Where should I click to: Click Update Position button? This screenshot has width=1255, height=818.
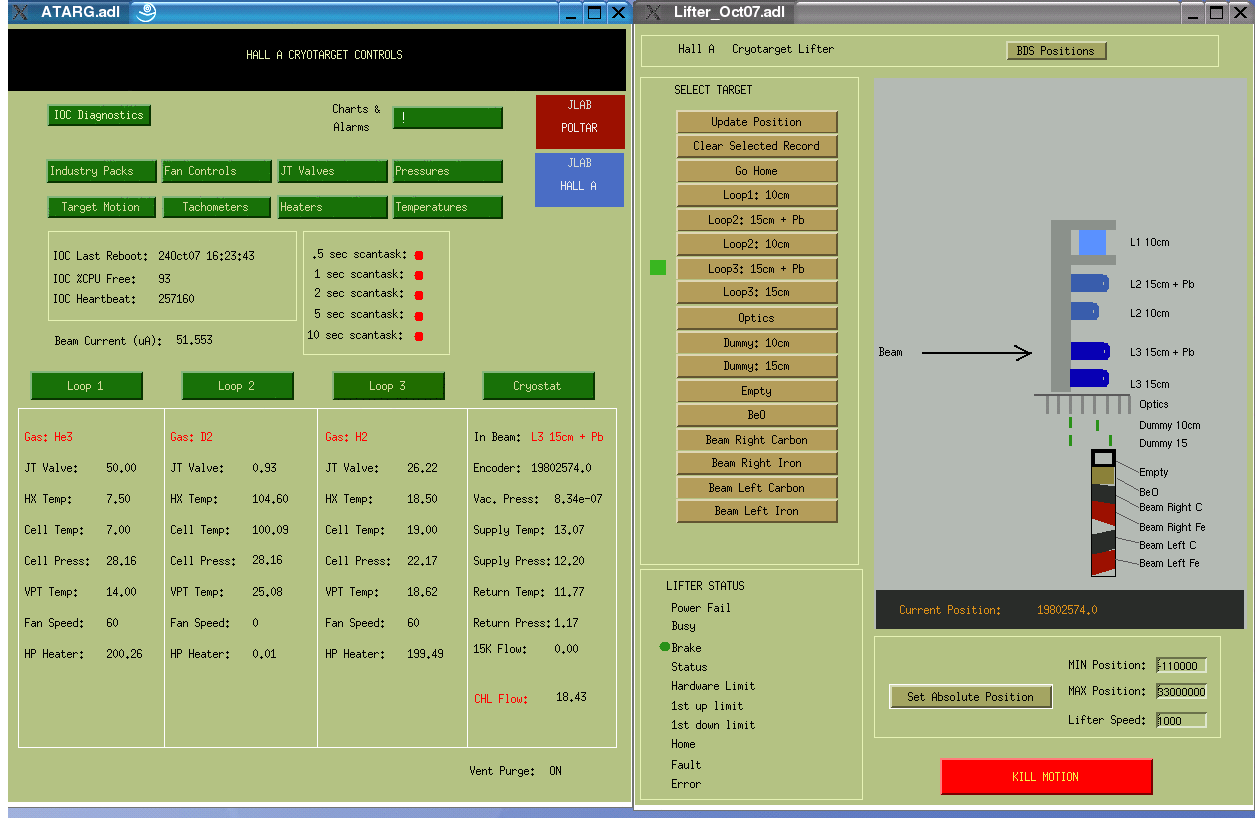pyautogui.click(x=757, y=122)
